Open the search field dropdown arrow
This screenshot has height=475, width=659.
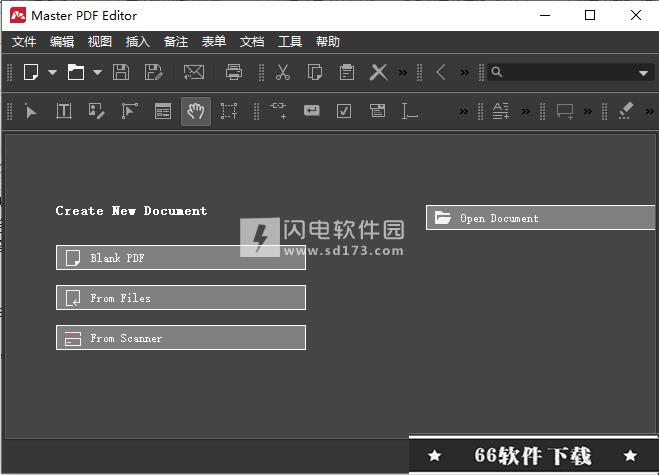tap(643, 73)
